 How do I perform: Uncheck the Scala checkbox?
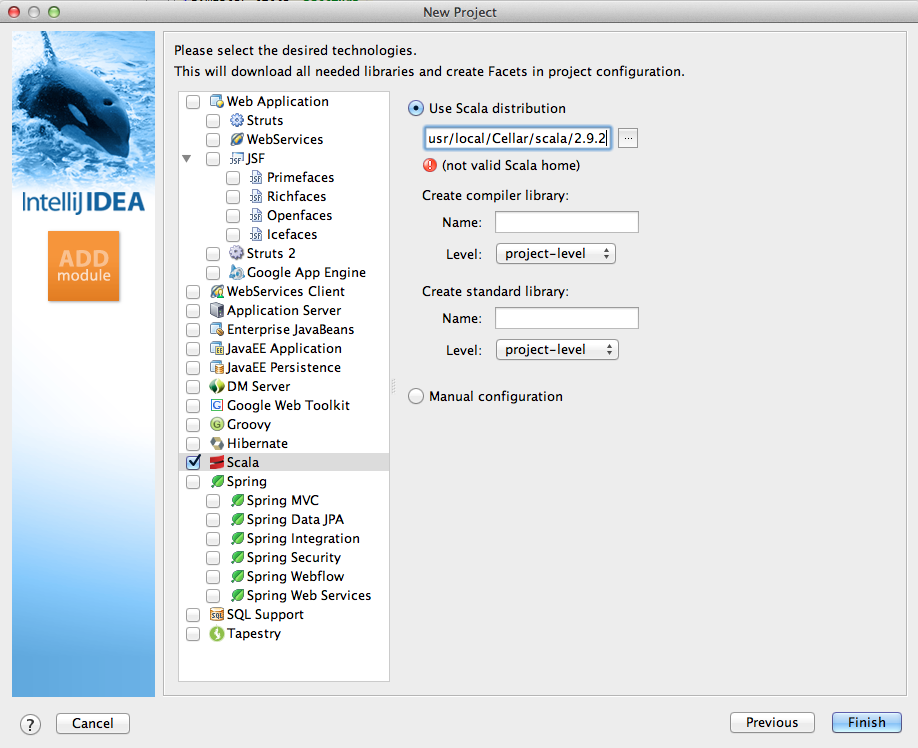193,462
